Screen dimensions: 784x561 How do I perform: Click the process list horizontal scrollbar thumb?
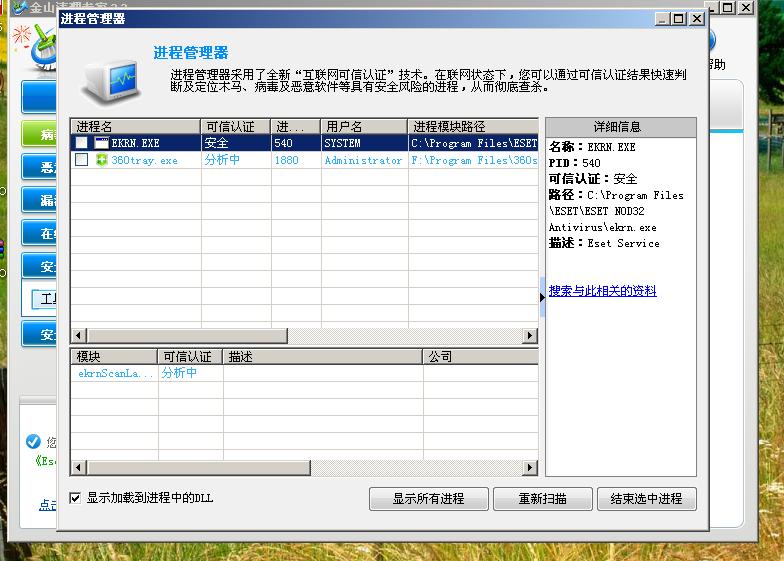pyautogui.click(x=188, y=336)
